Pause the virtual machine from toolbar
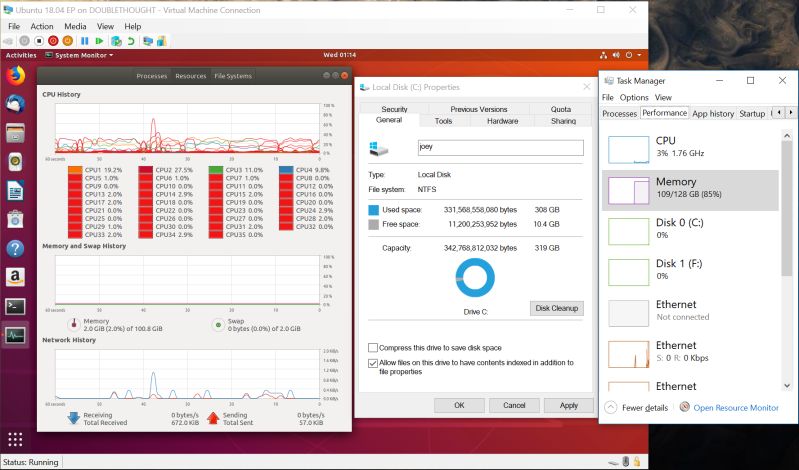 coord(85,41)
